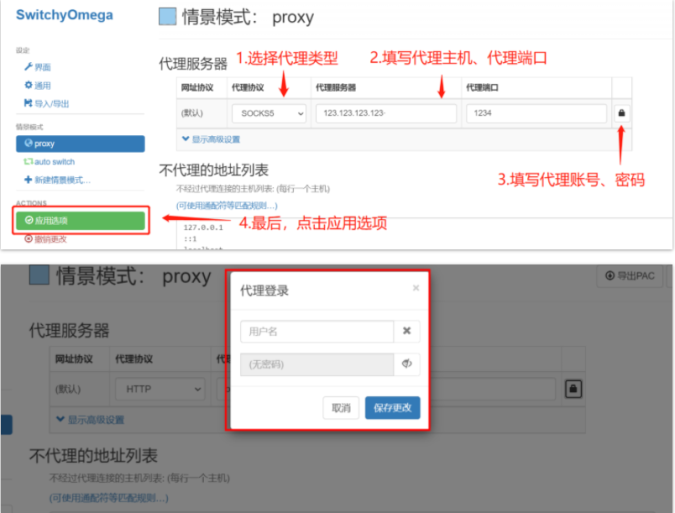Click the save icon next to 导入/导出

point(28,103)
